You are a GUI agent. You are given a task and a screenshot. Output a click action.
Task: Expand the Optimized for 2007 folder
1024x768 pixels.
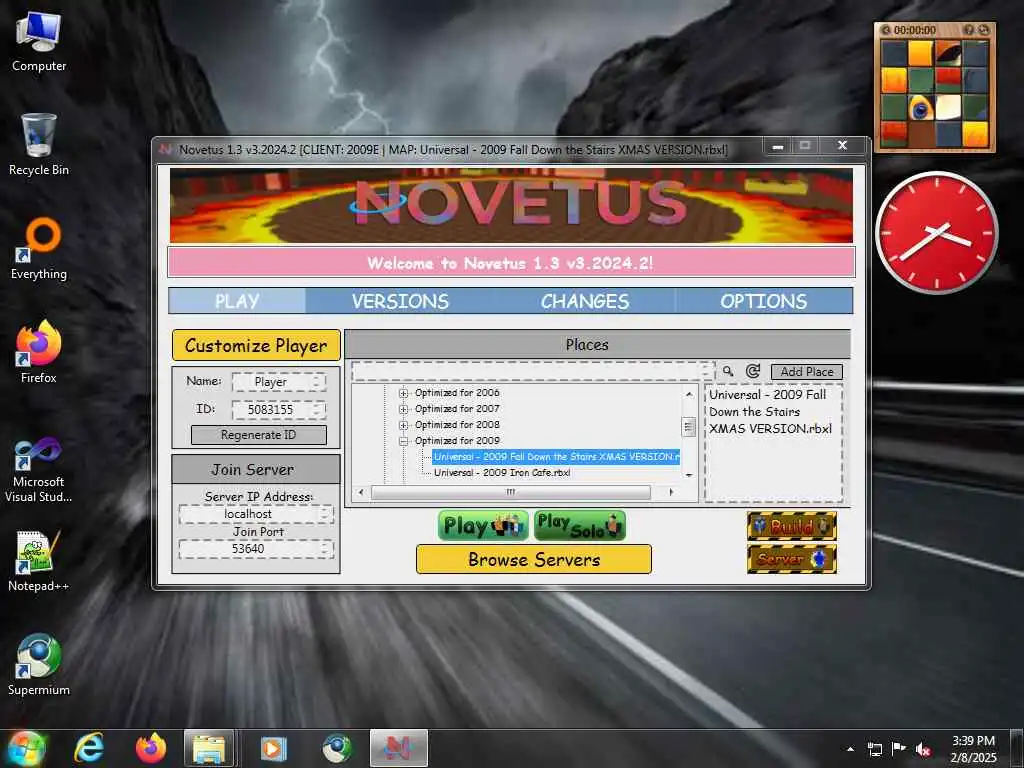click(x=404, y=409)
